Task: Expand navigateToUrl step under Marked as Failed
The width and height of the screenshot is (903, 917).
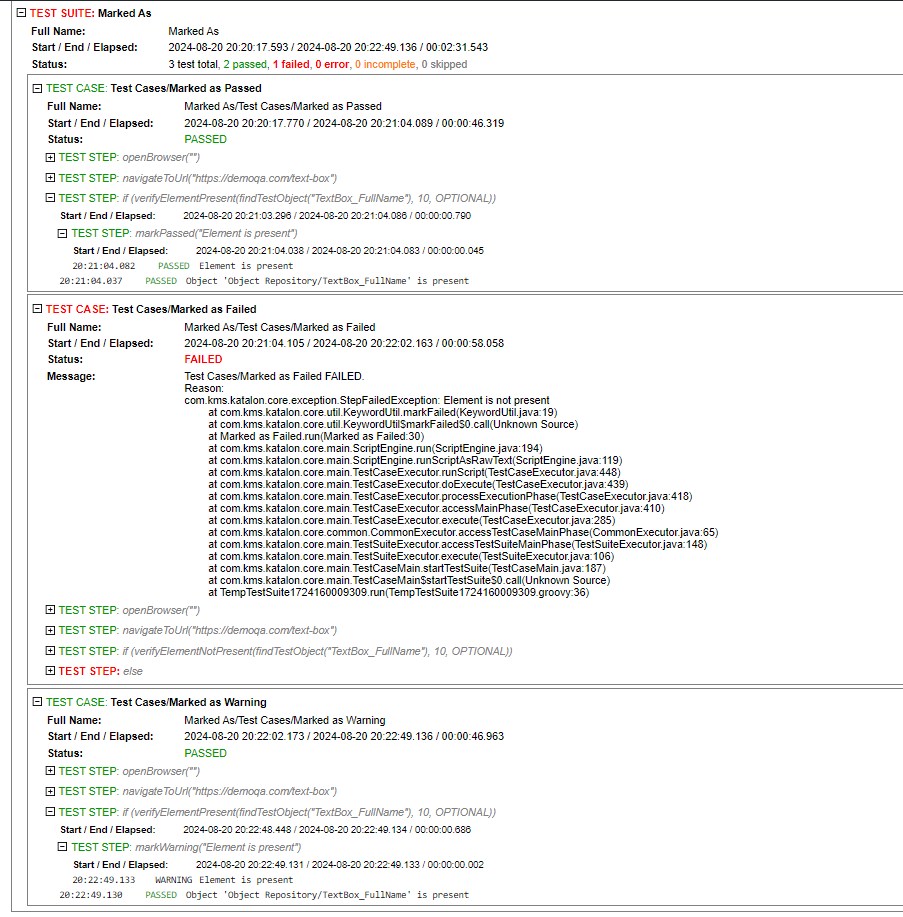Action: [x=51, y=630]
